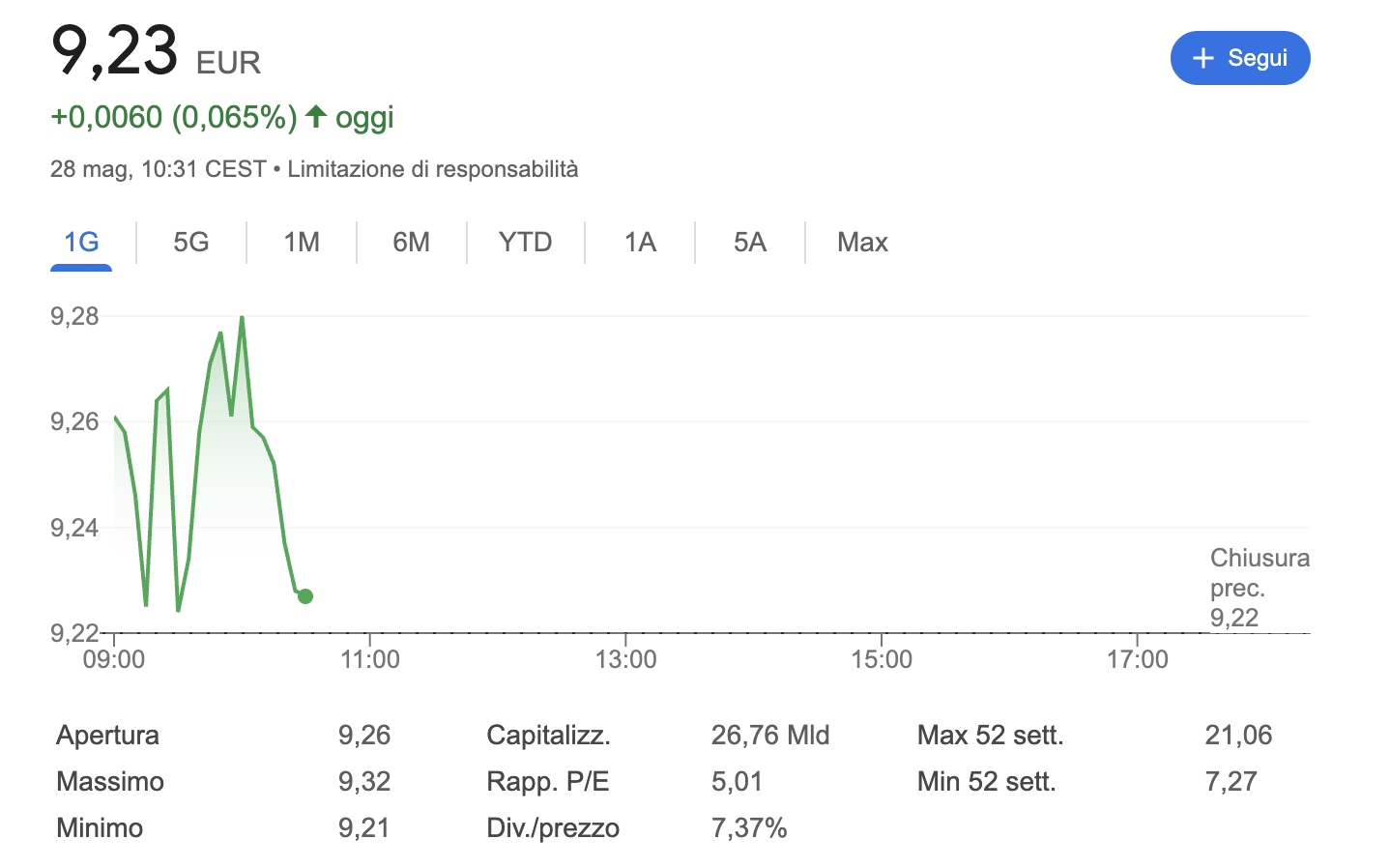Click the green up arrow beside the percentage

(316, 117)
